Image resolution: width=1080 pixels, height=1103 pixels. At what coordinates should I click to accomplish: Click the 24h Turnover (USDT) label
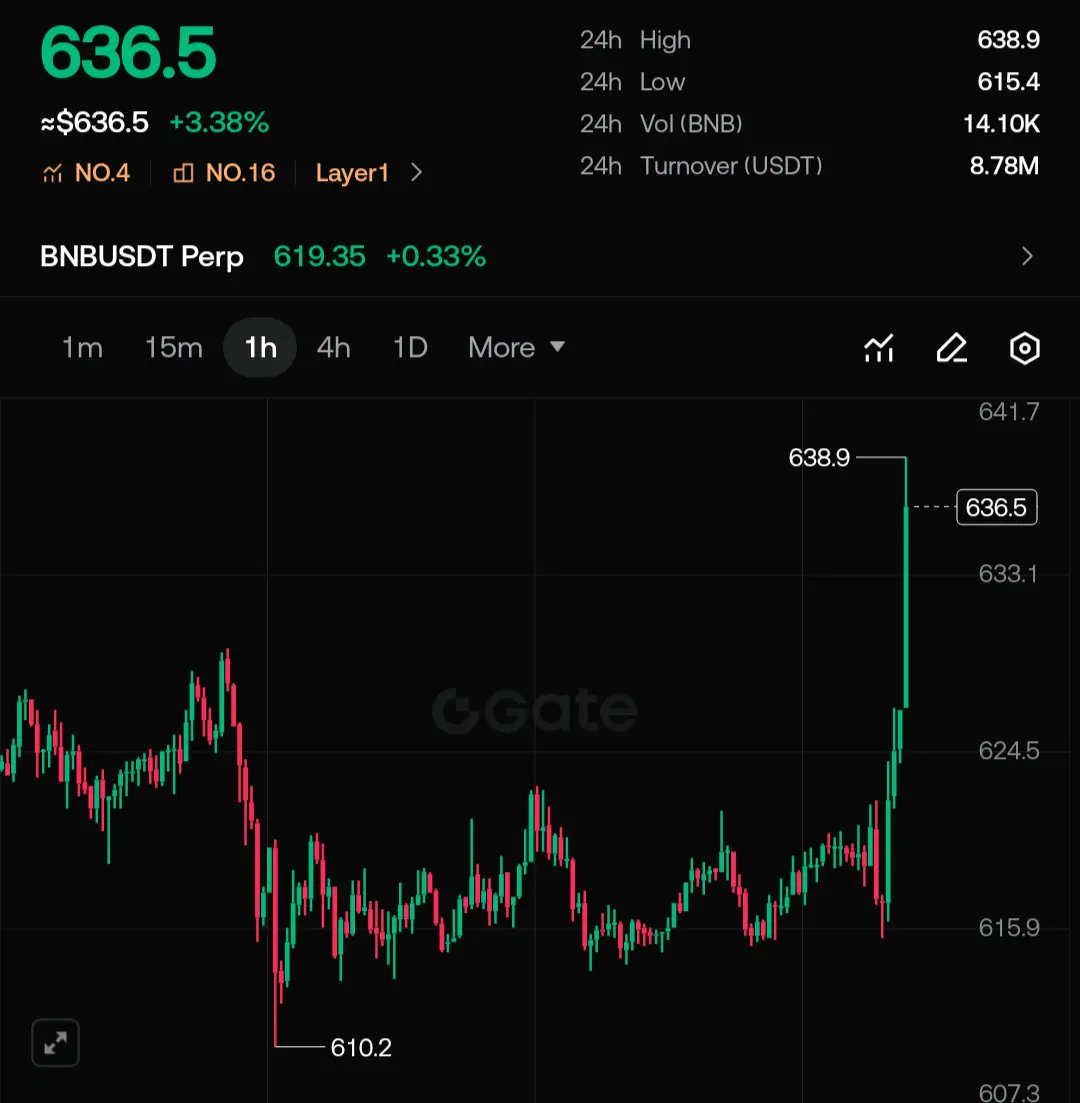(701, 166)
